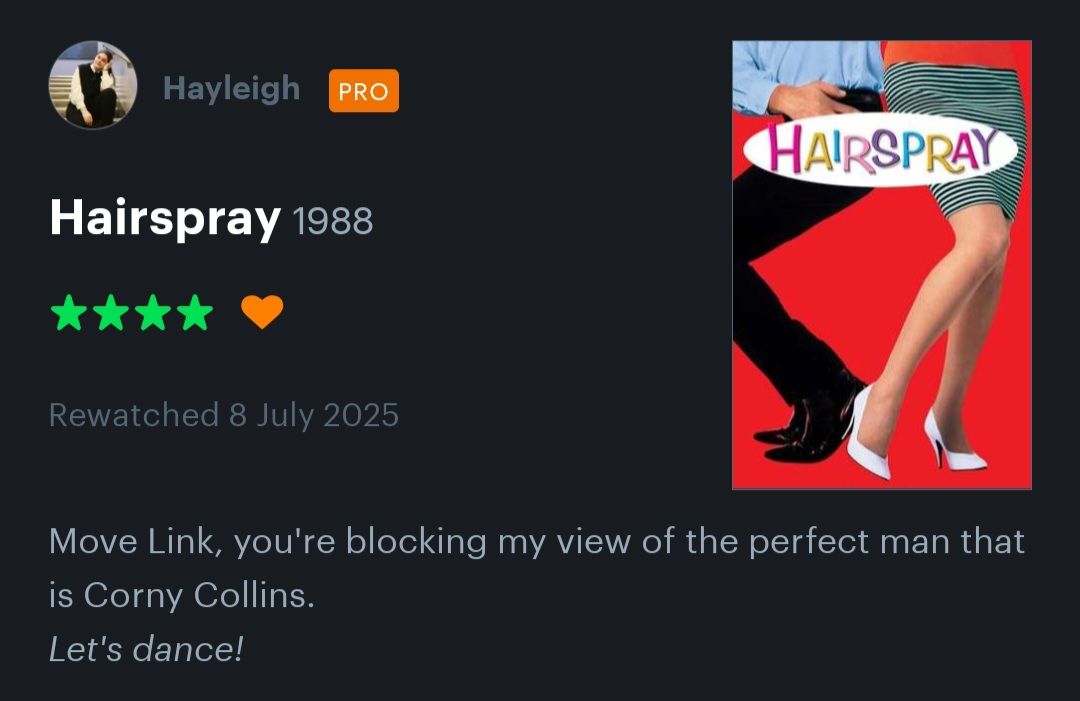1080x701 pixels.
Task: Click the Hairspray logo oval on poster
Action: [881, 149]
